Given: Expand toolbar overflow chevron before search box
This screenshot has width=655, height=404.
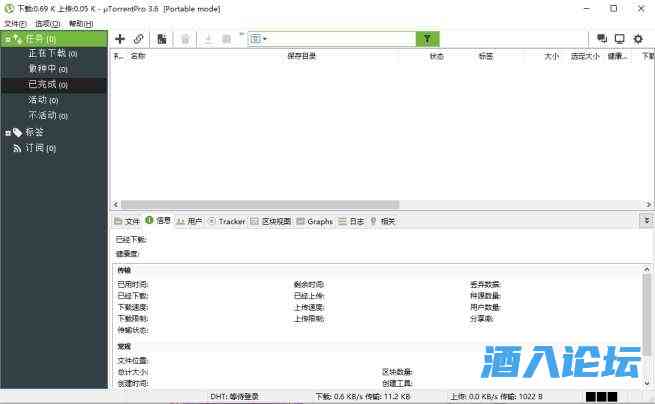Looking at the screenshot, I should 241,34.
